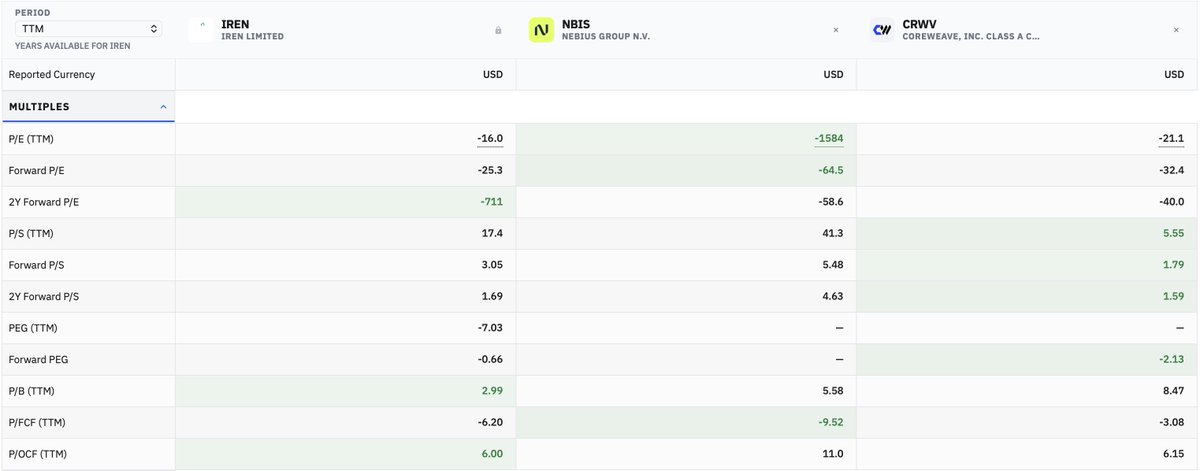Click the P/OCF (TTM) row label
1200x471 pixels.
coord(39,456)
